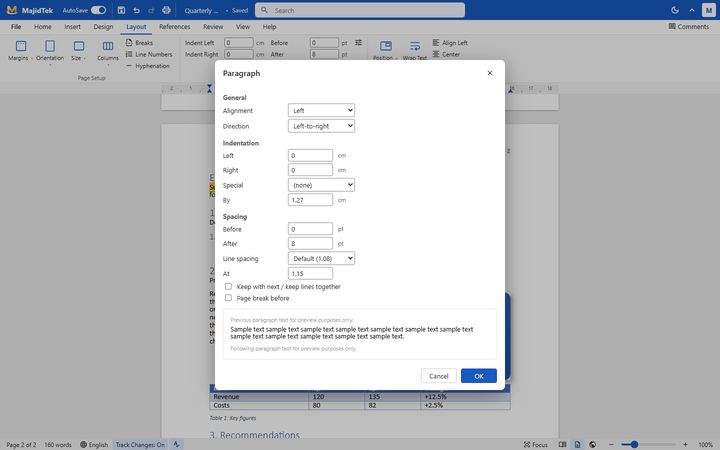
Task: Open the Position dropdown in ribbon
Action: tap(385, 51)
